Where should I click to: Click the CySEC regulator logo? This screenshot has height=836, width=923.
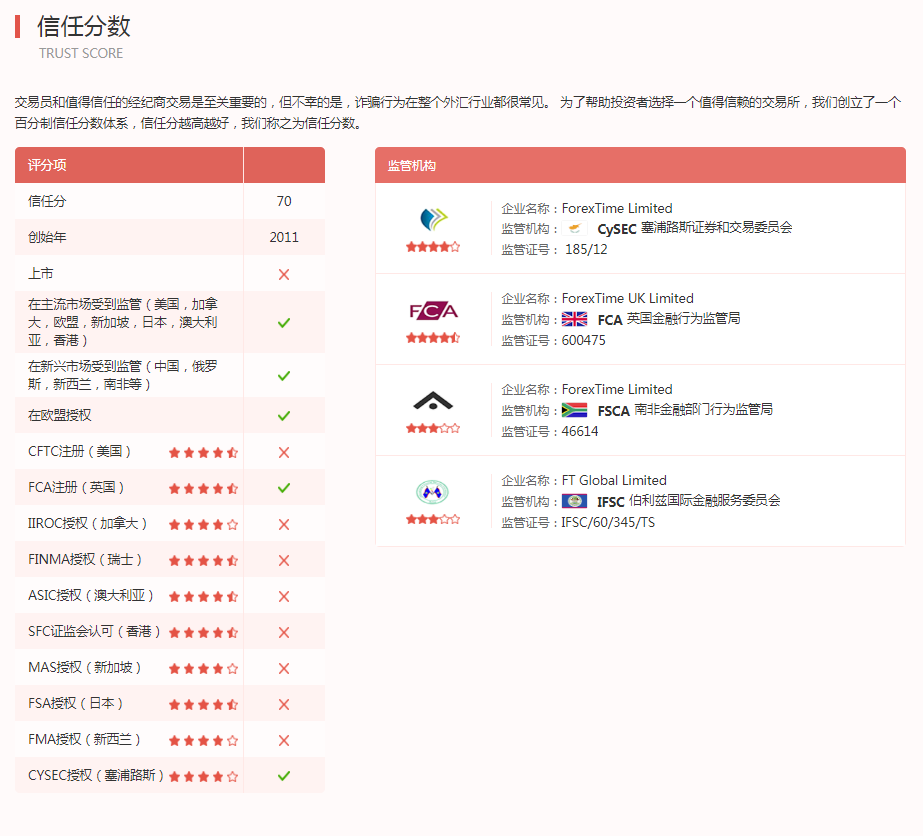(433, 219)
